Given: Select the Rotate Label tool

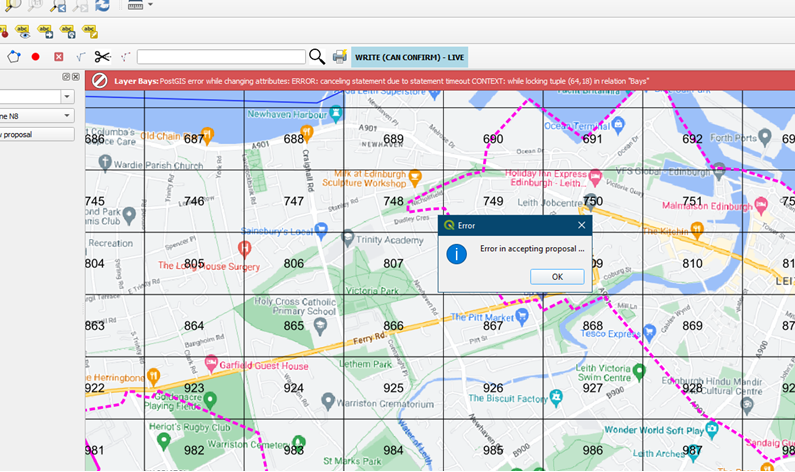Looking at the screenshot, I should click(67, 32).
